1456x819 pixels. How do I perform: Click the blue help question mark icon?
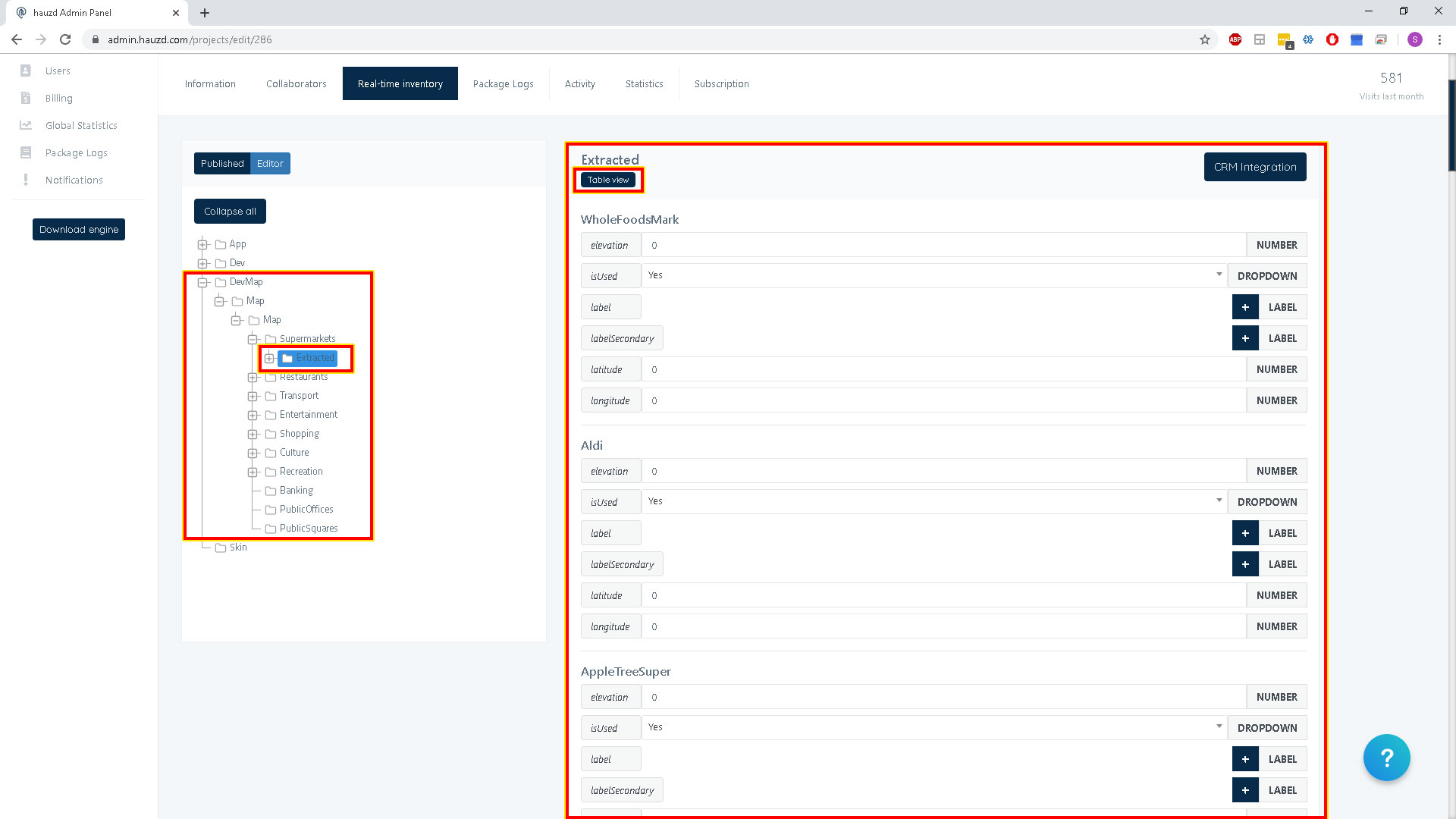[x=1386, y=758]
